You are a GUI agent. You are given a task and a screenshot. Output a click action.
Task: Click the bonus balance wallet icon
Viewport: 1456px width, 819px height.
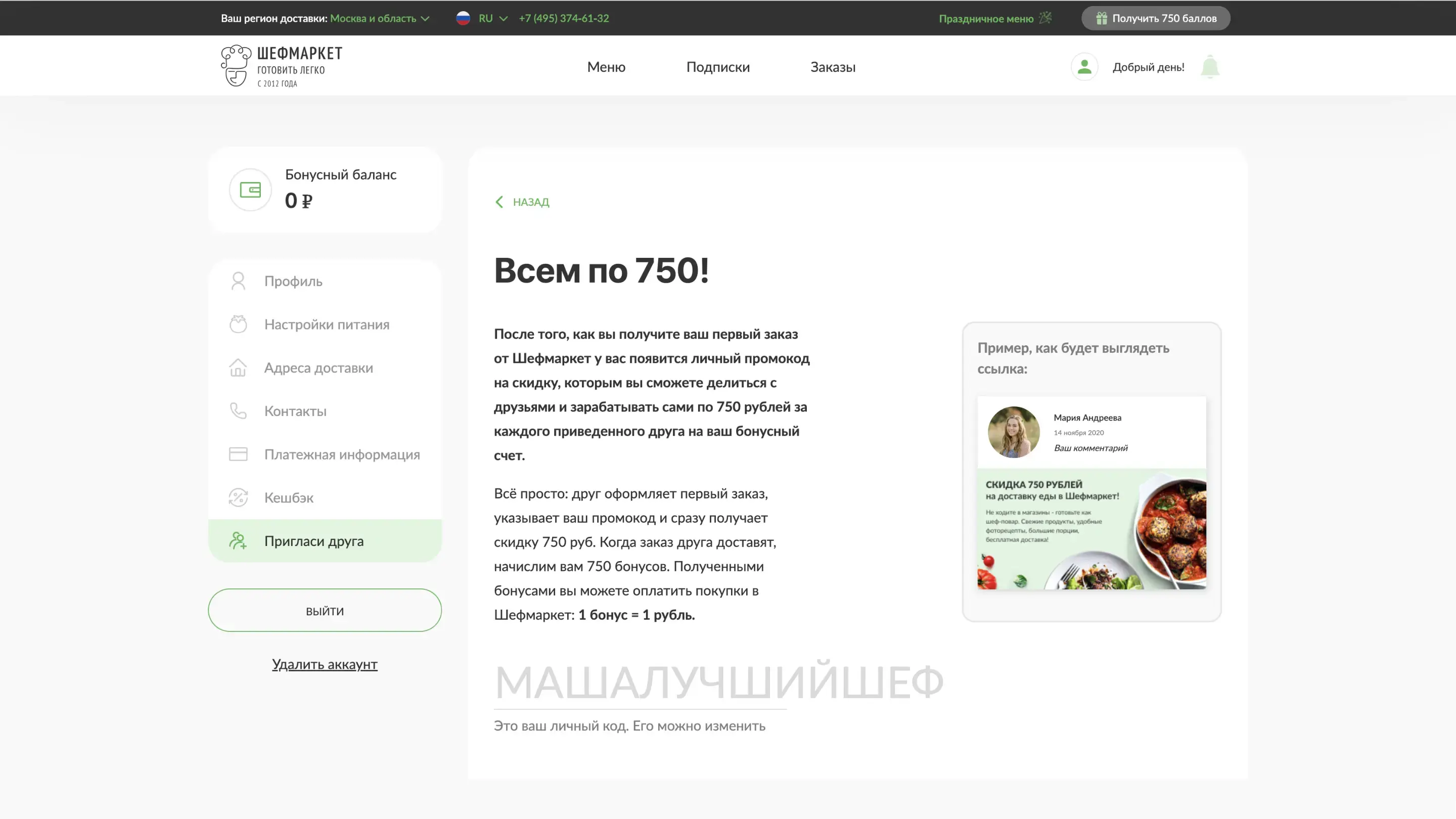(x=250, y=190)
